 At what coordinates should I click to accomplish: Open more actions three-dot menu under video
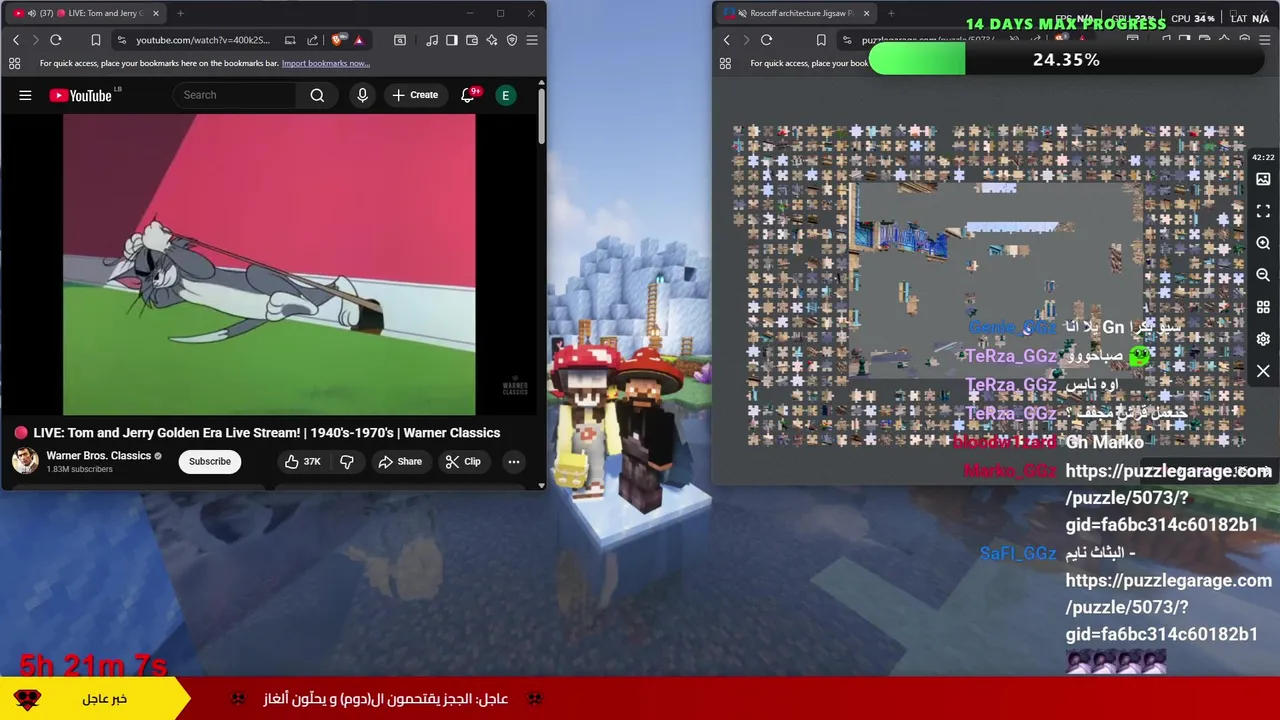[x=513, y=461]
